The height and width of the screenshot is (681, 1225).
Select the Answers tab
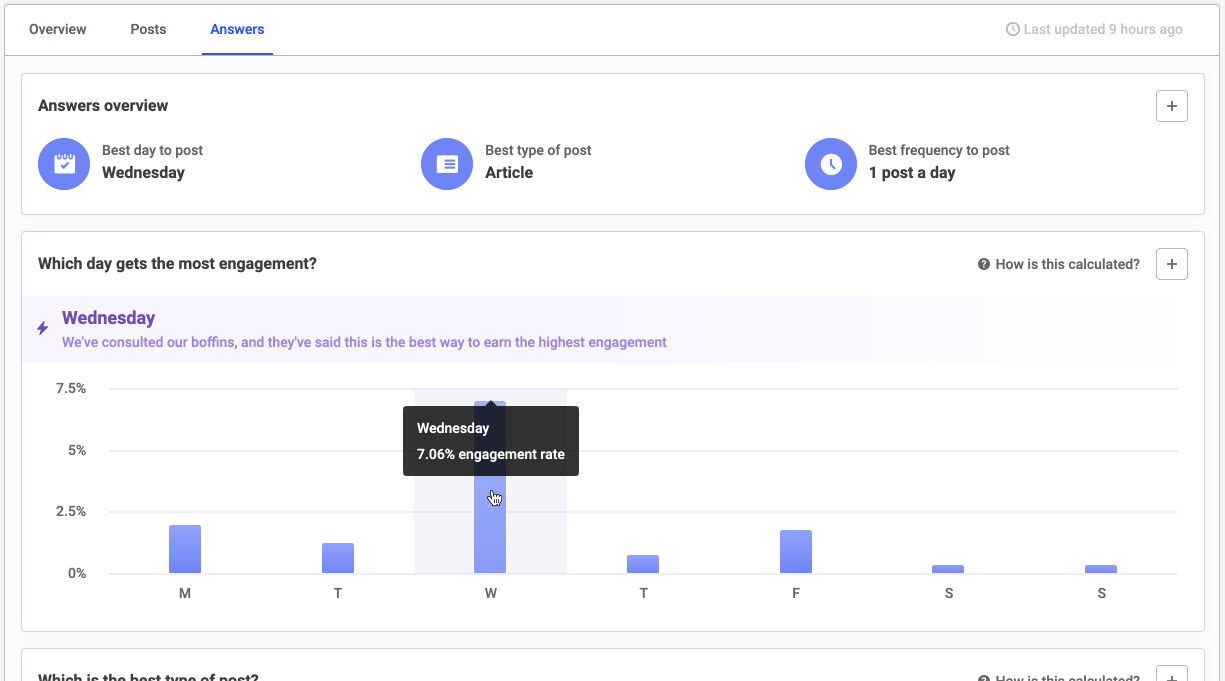click(x=237, y=29)
